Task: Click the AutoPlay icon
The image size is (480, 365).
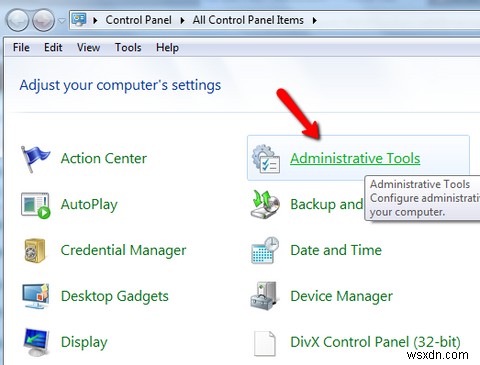Action: [x=36, y=205]
